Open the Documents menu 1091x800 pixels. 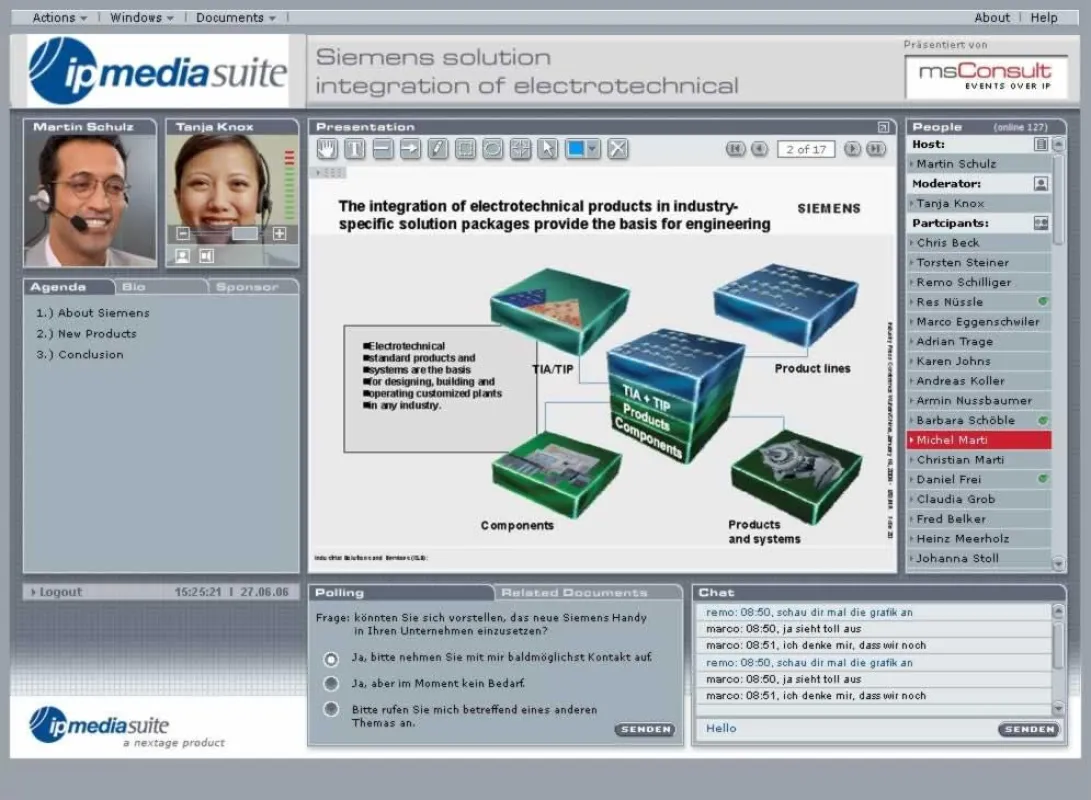[x=236, y=17]
